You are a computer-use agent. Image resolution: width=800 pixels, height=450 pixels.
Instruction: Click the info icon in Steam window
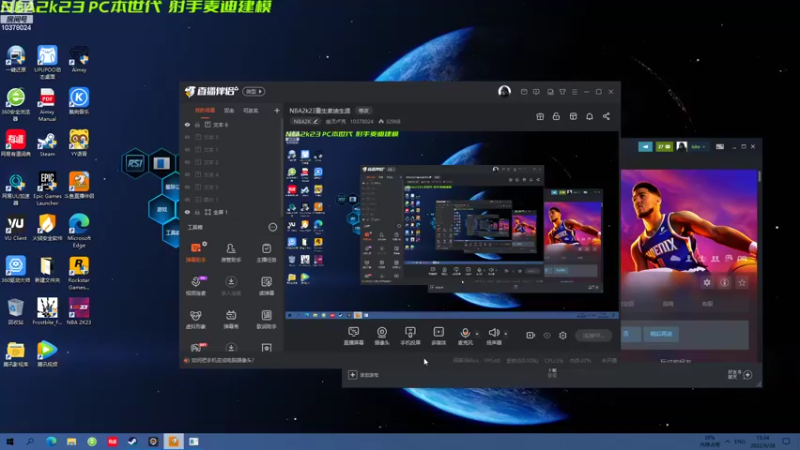[724, 282]
